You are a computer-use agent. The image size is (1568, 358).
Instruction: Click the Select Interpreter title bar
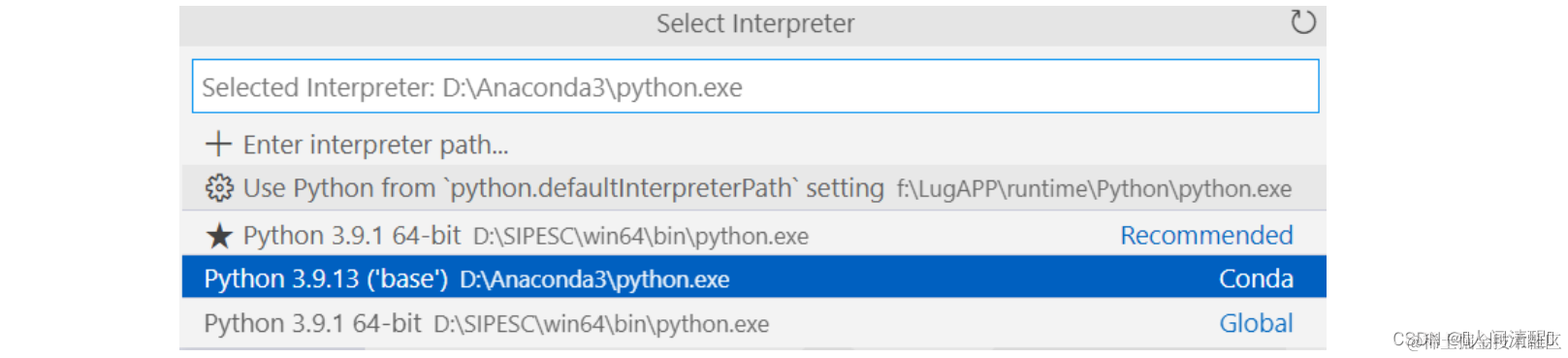pos(754,23)
